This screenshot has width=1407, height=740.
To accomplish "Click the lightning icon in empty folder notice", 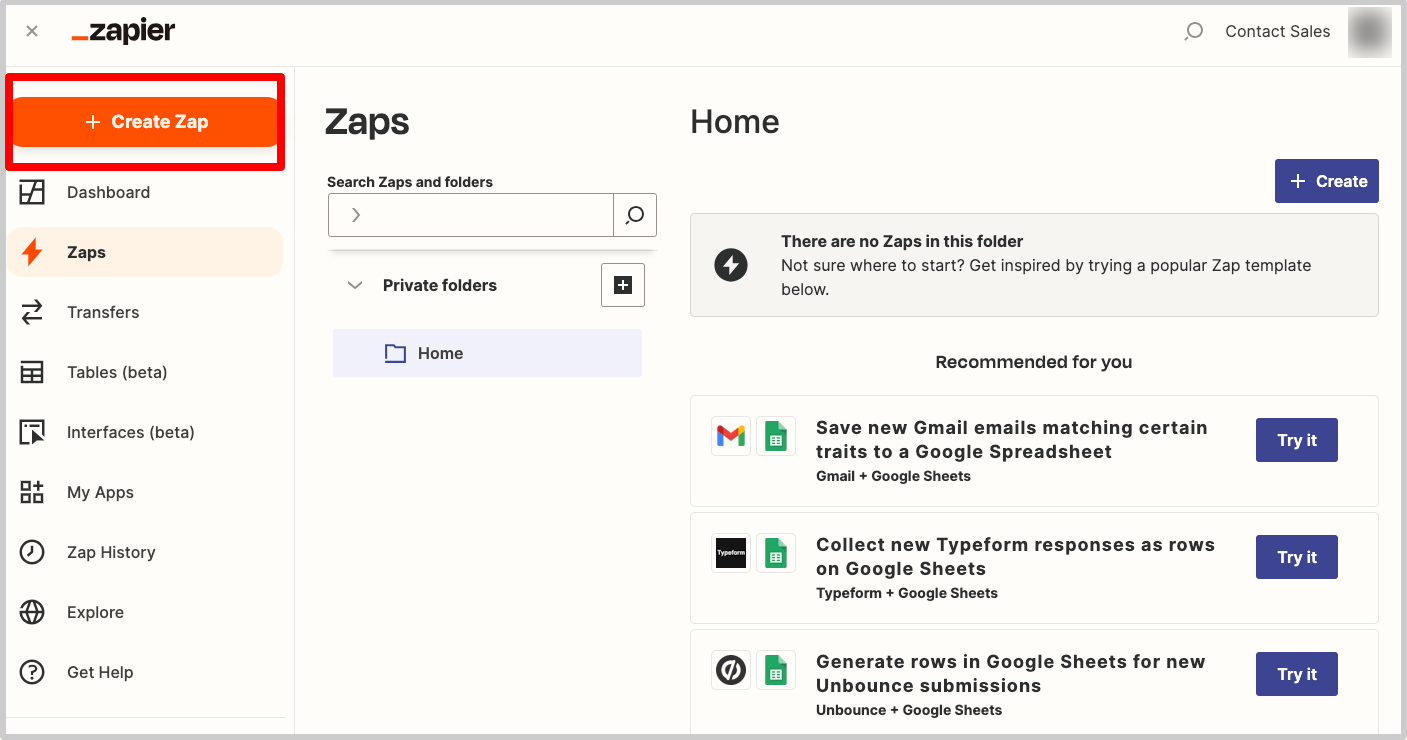I will [731, 265].
